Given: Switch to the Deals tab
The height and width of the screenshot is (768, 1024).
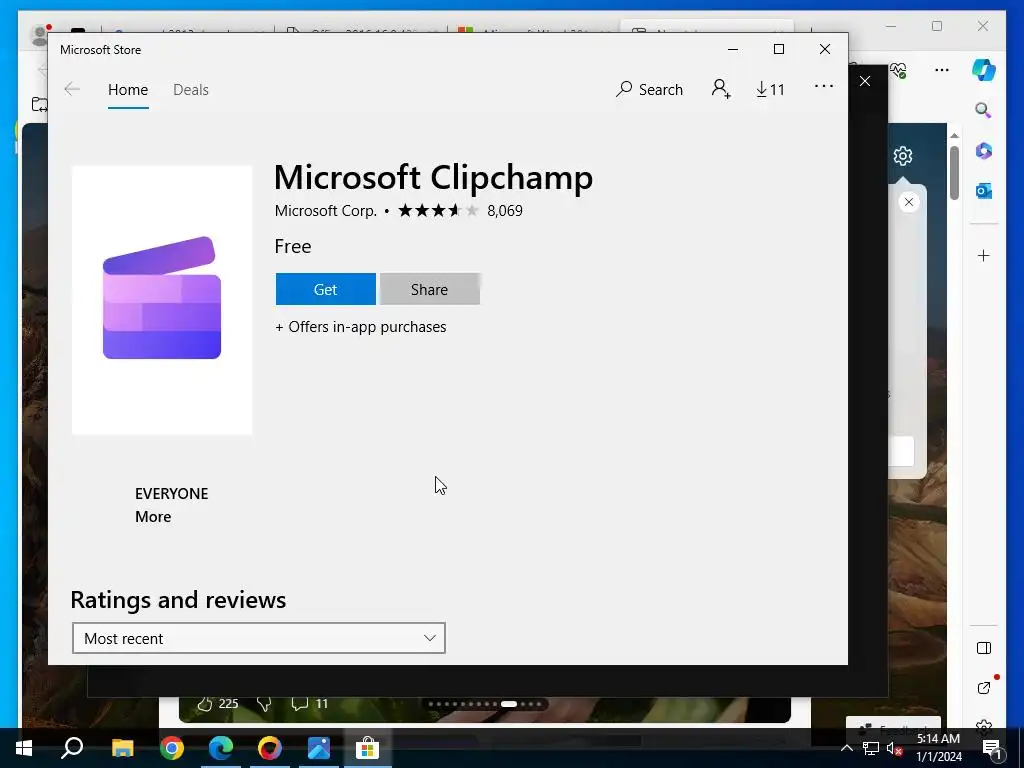Looking at the screenshot, I should (191, 89).
